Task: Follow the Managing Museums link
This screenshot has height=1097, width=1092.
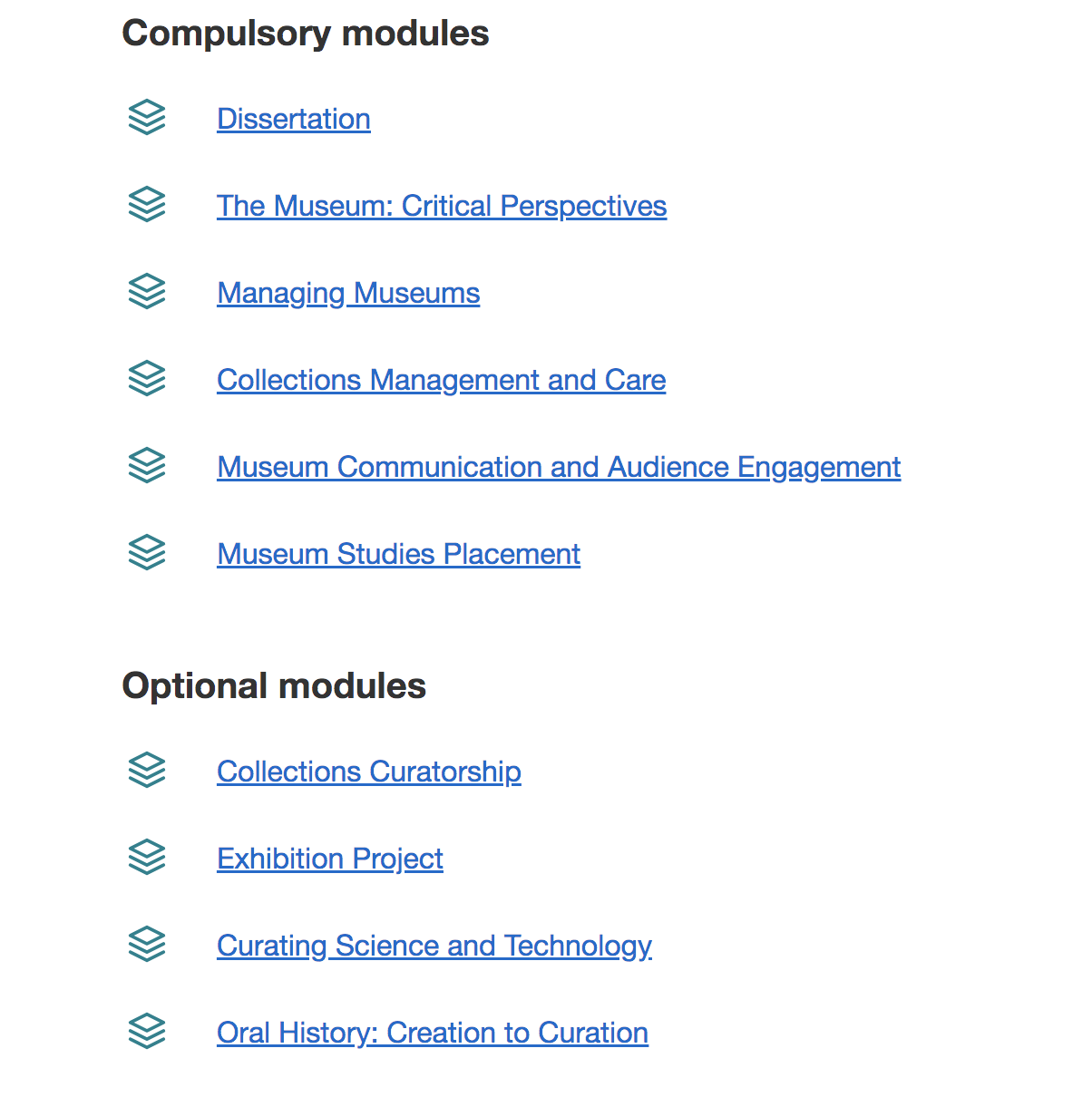Action: coord(348,293)
